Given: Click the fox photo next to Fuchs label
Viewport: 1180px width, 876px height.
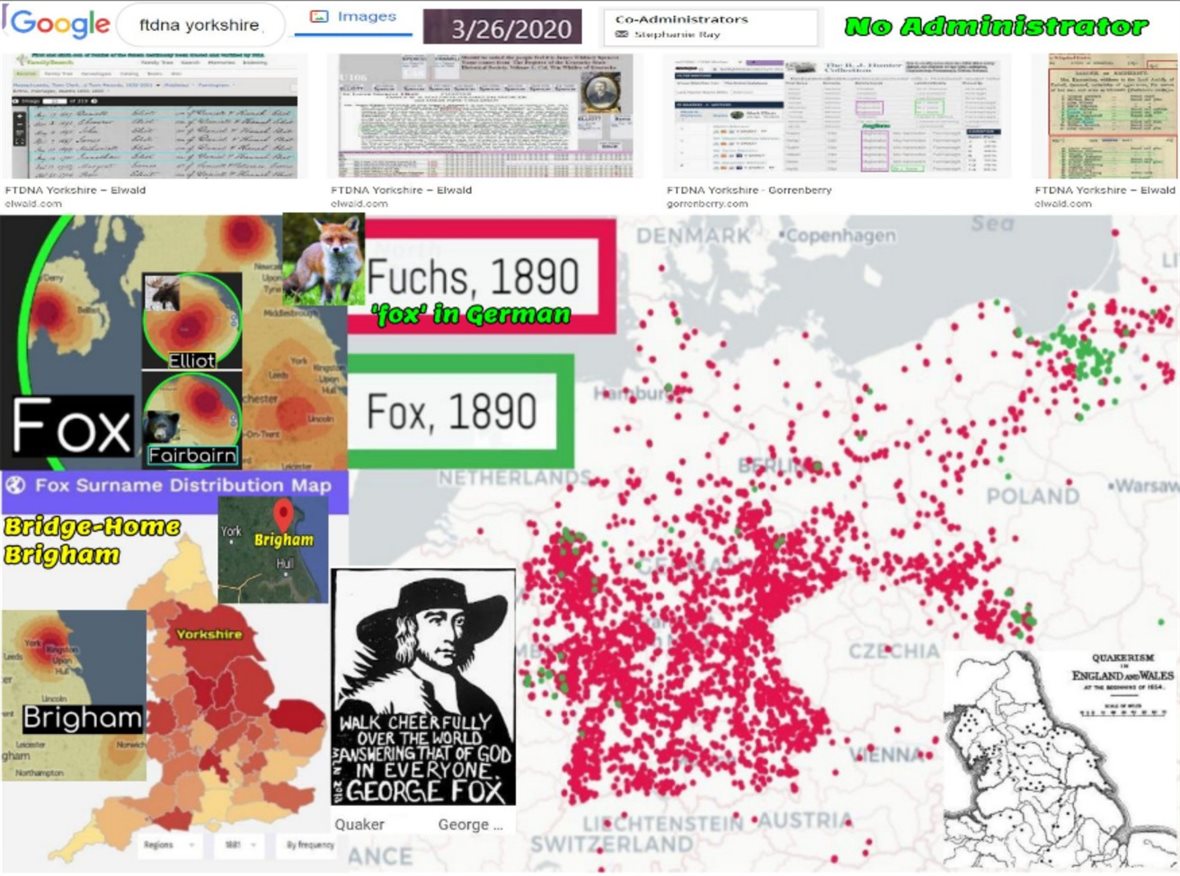Looking at the screenshot, I should 322,259.
